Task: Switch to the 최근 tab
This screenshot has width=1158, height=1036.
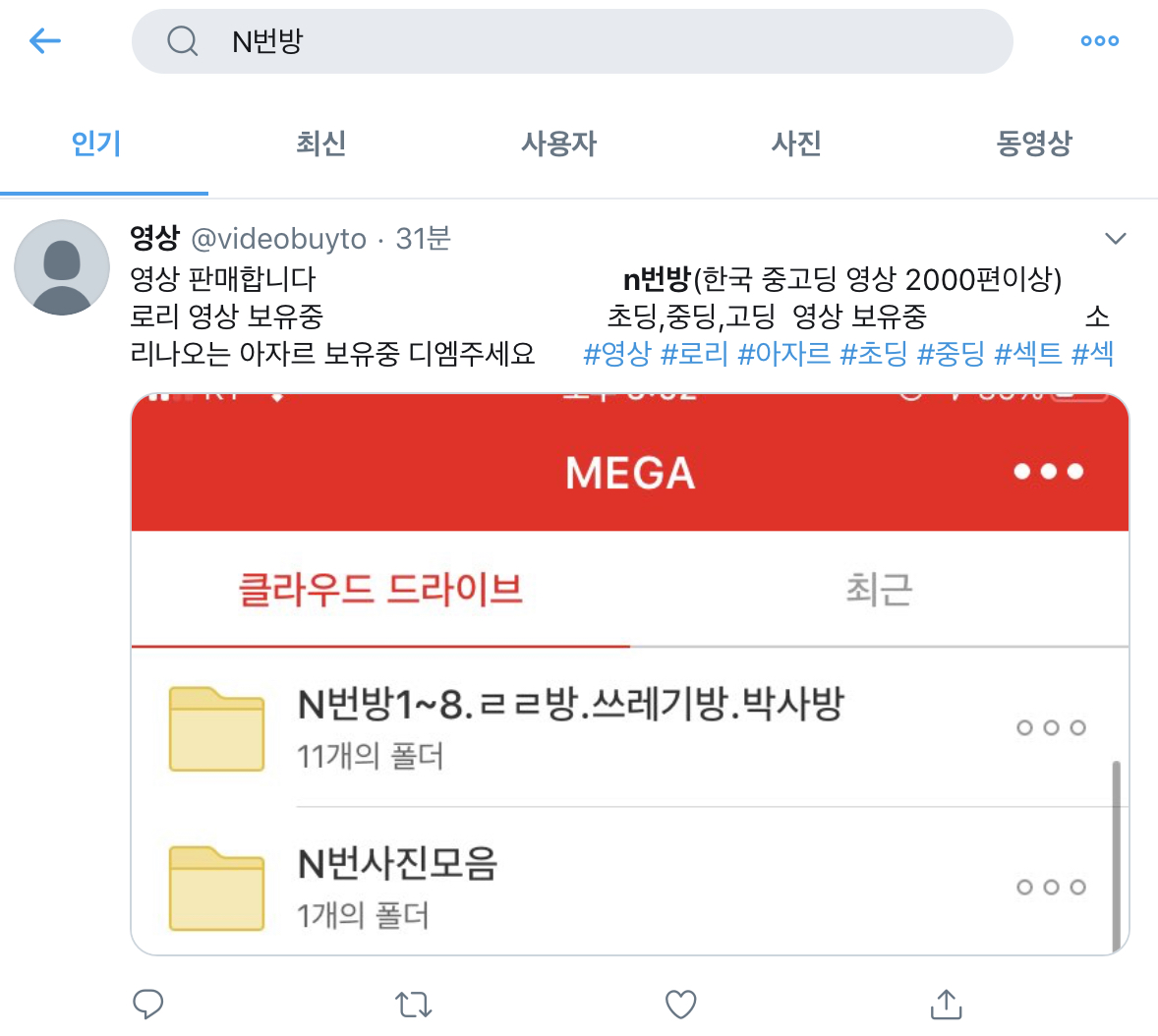Action: [x=879, y=590]
